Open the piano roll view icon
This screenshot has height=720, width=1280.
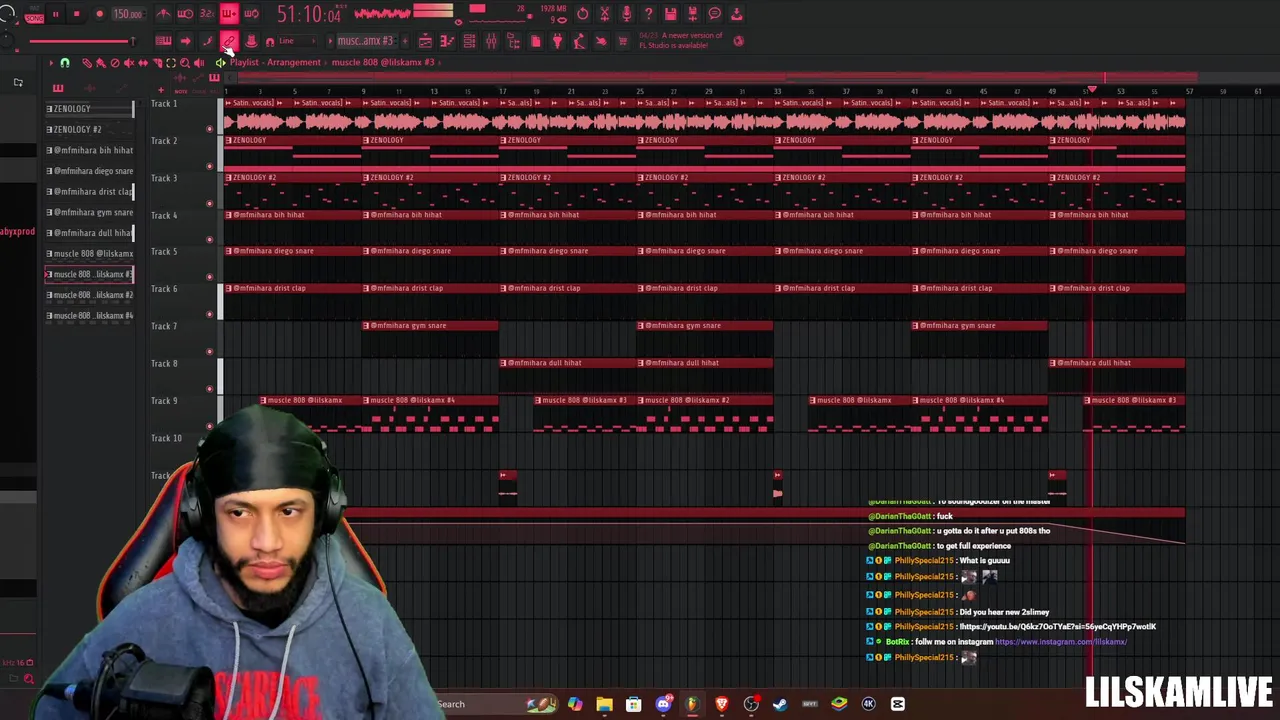(x=447, y=41)
